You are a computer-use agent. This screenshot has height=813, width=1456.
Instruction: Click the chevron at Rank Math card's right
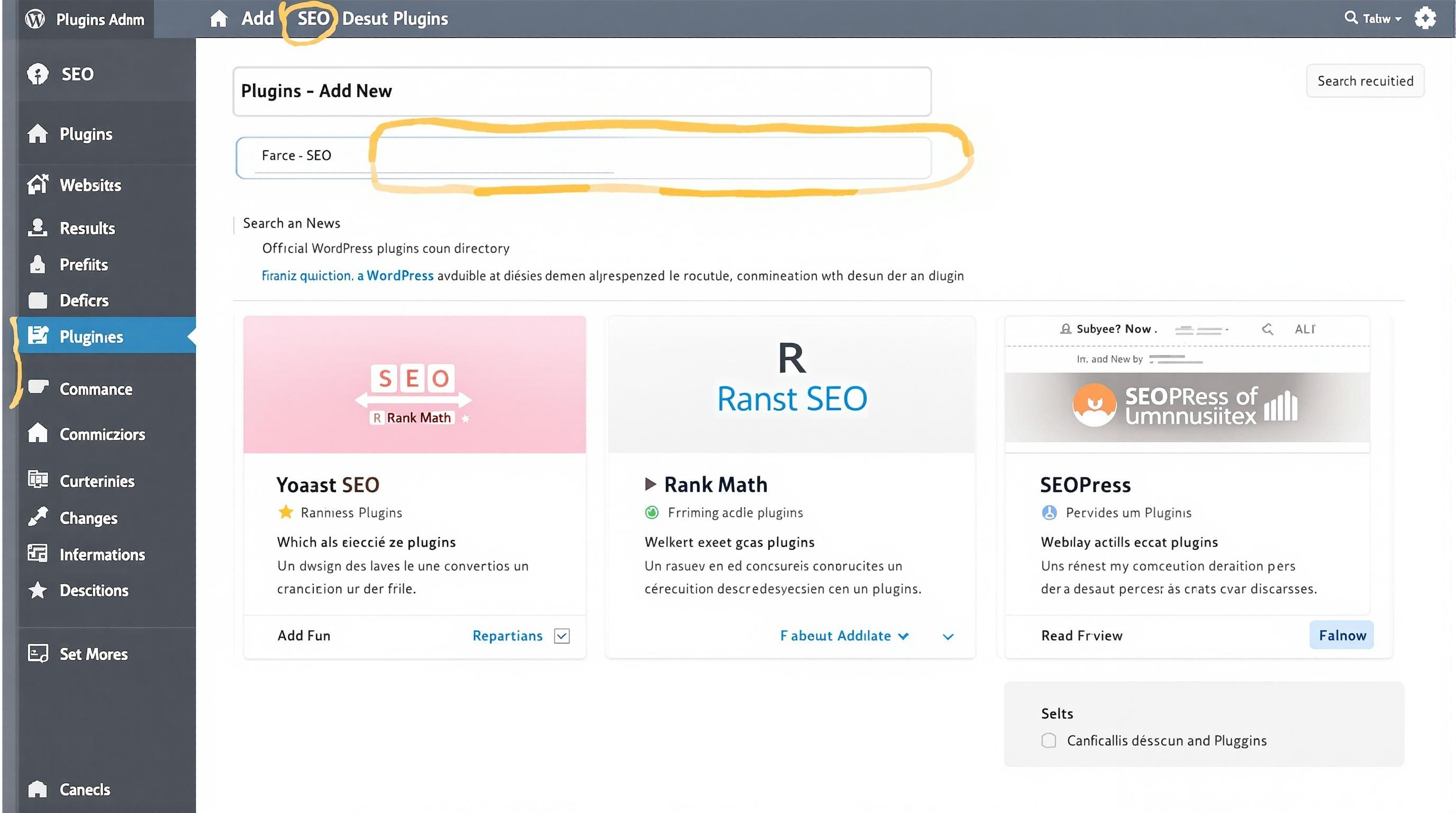coord(948,637)
